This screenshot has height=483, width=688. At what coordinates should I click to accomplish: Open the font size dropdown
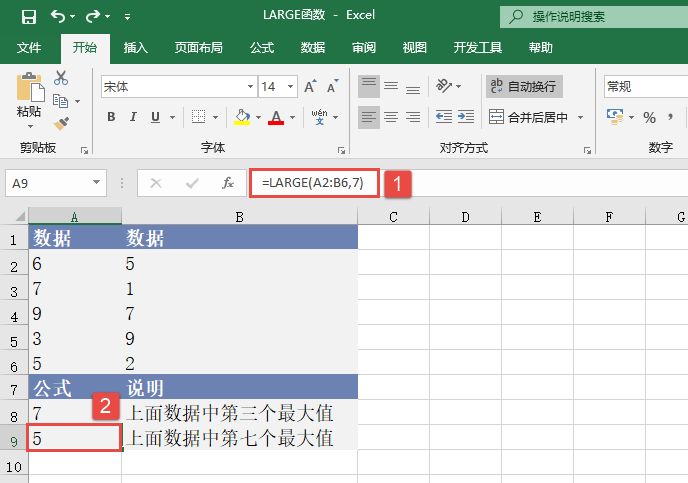pos(292,87)
